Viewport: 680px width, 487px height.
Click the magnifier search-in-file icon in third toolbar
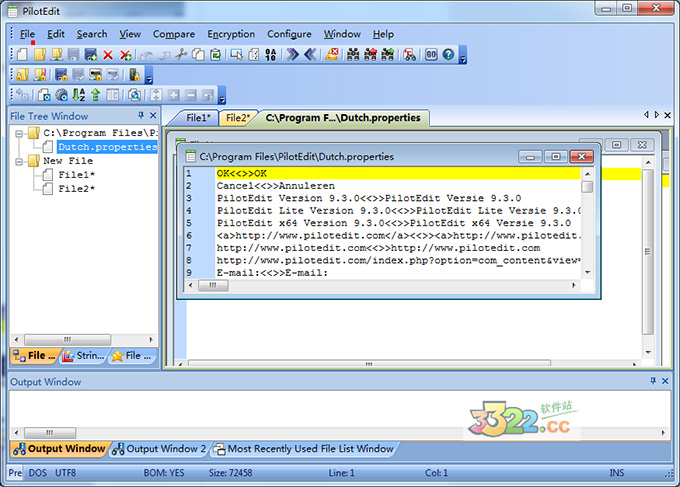point(134,95)
